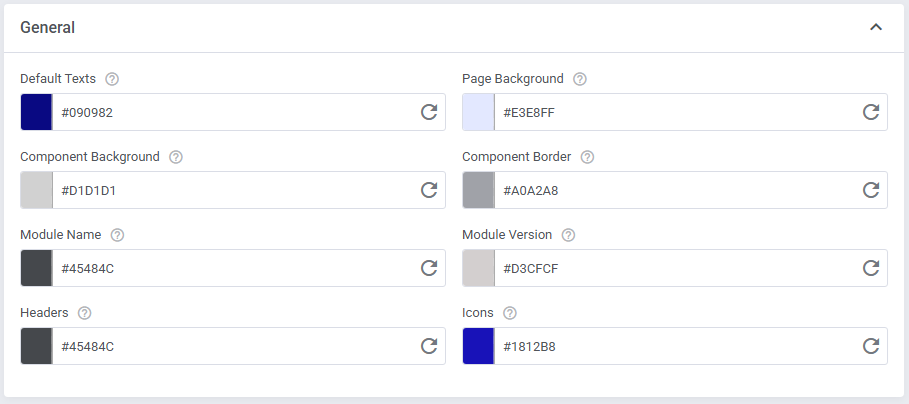
Task: Show help for Module Version
Action: point(568,235)
